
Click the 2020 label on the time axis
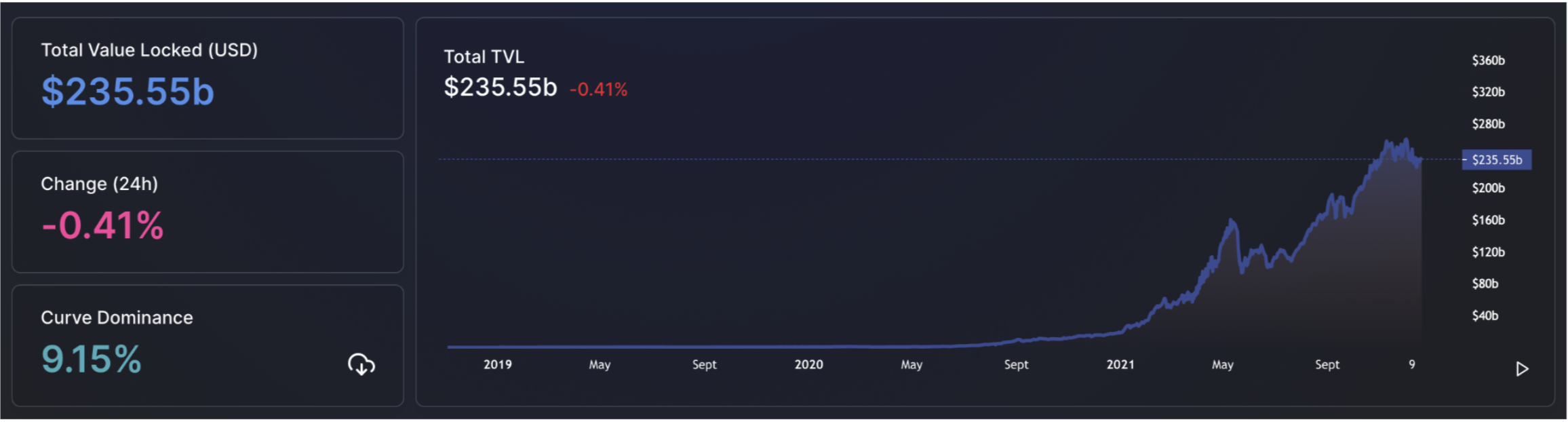[808, 364]
